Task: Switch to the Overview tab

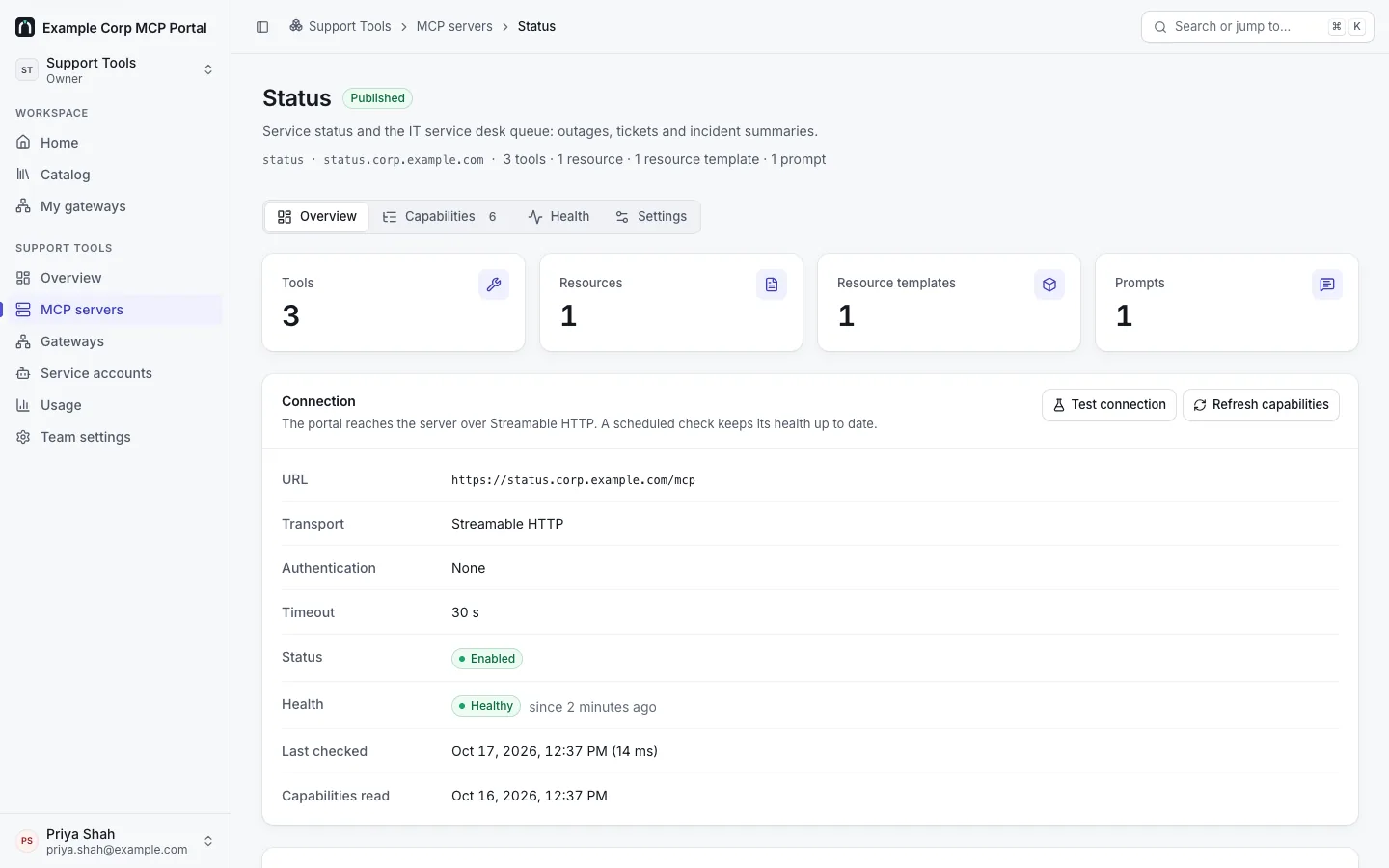Action: 317,217
